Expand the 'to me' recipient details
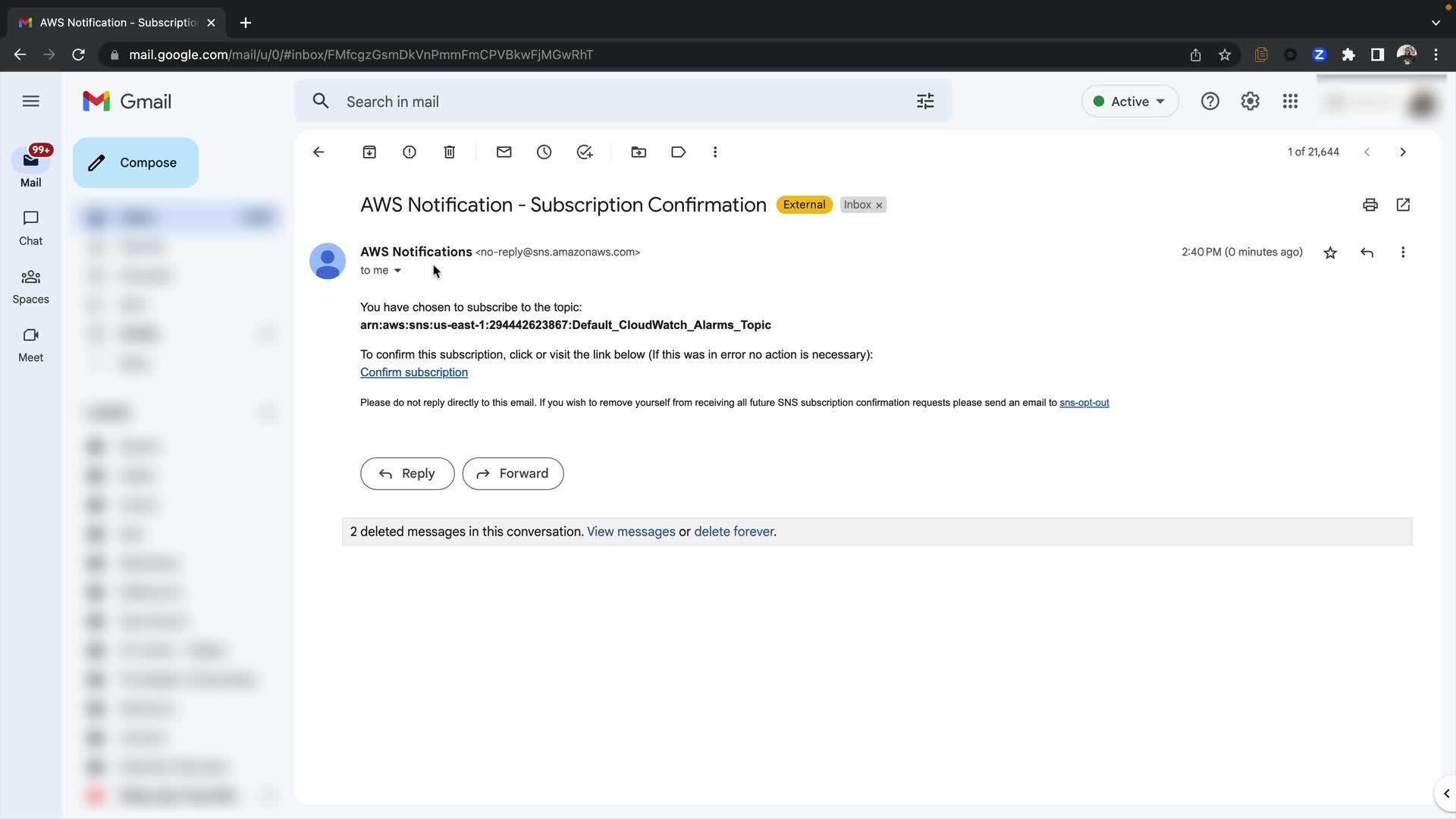Screen dimensions: 1456x819 point(397,271)
